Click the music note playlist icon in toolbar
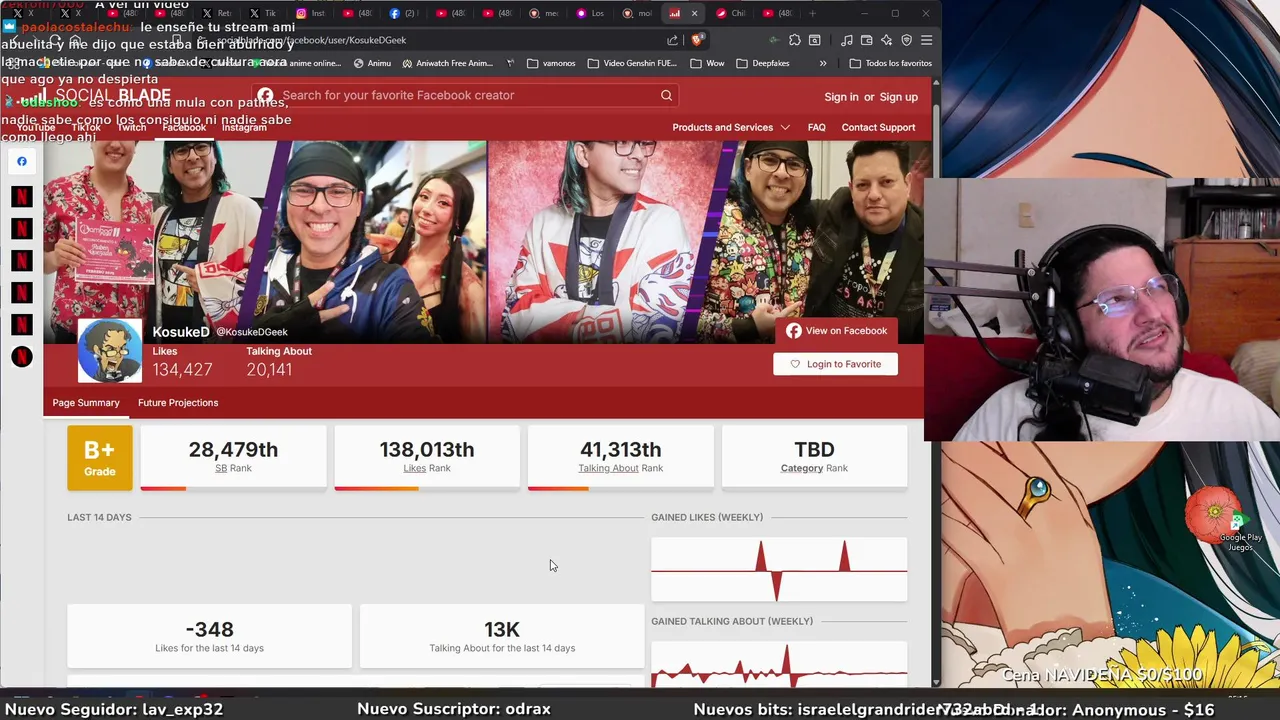This screenshot has height=720, width=1280. 847,40
